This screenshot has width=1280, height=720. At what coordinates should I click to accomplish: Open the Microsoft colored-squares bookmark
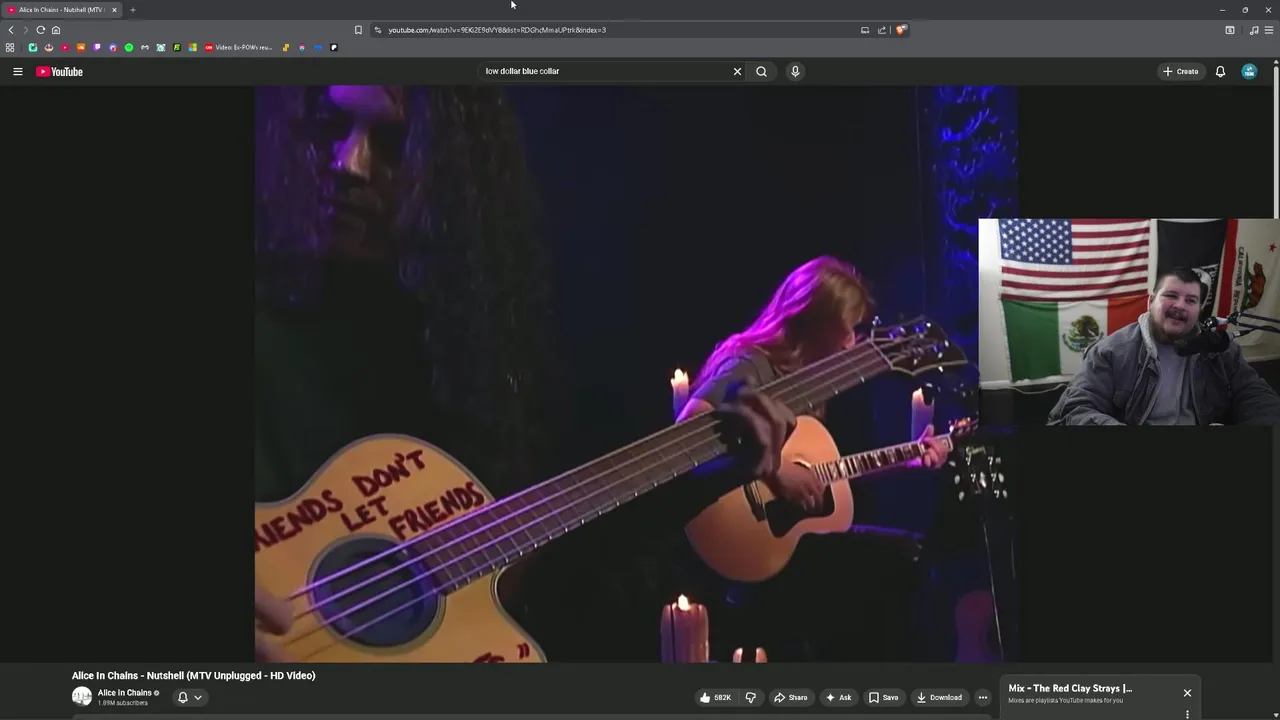point(193,47)
